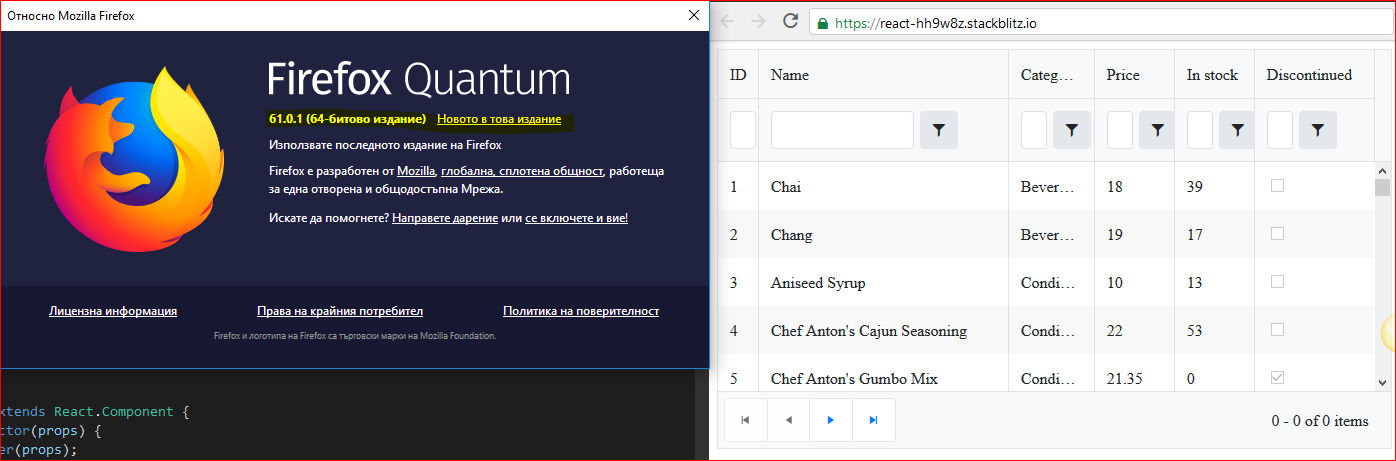Sort by the In stock column header
This screenshot has width=1396, height=461.
tap(1214, 75)
